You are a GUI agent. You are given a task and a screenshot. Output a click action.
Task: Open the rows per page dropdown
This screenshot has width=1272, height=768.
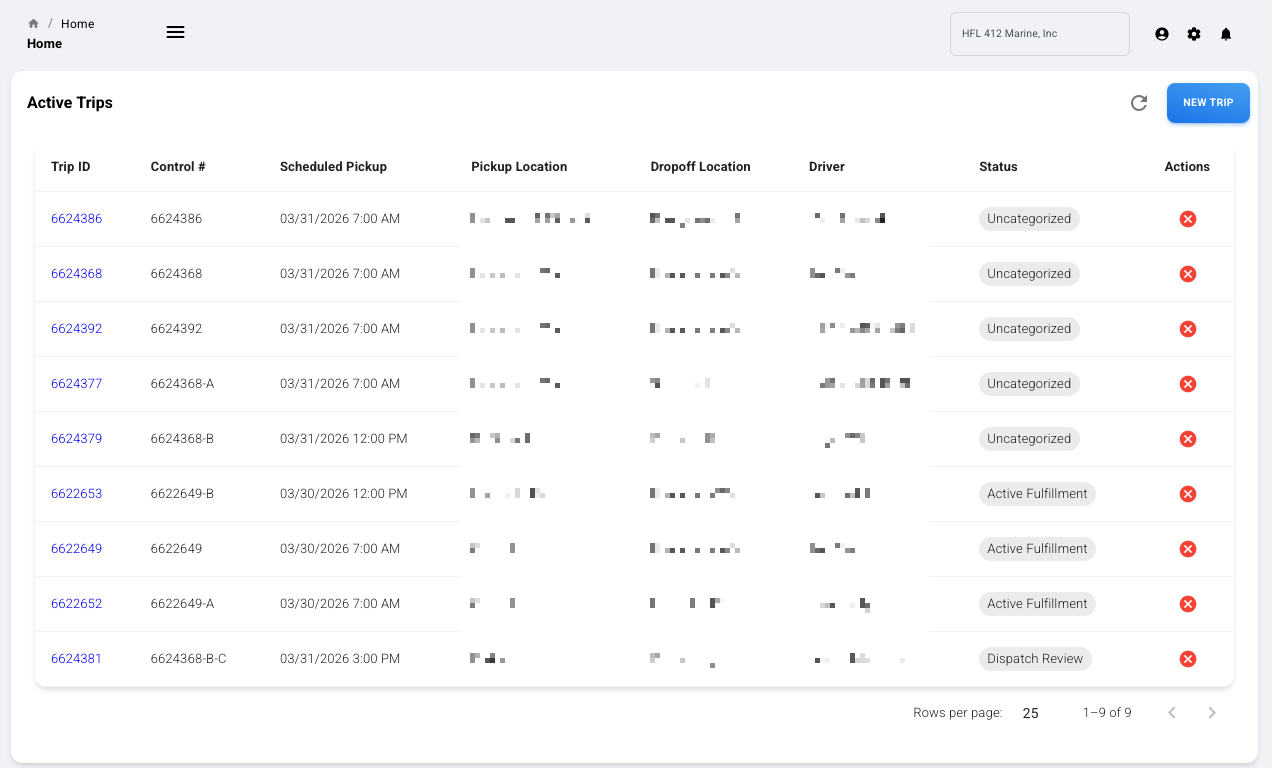point(1030,712)
